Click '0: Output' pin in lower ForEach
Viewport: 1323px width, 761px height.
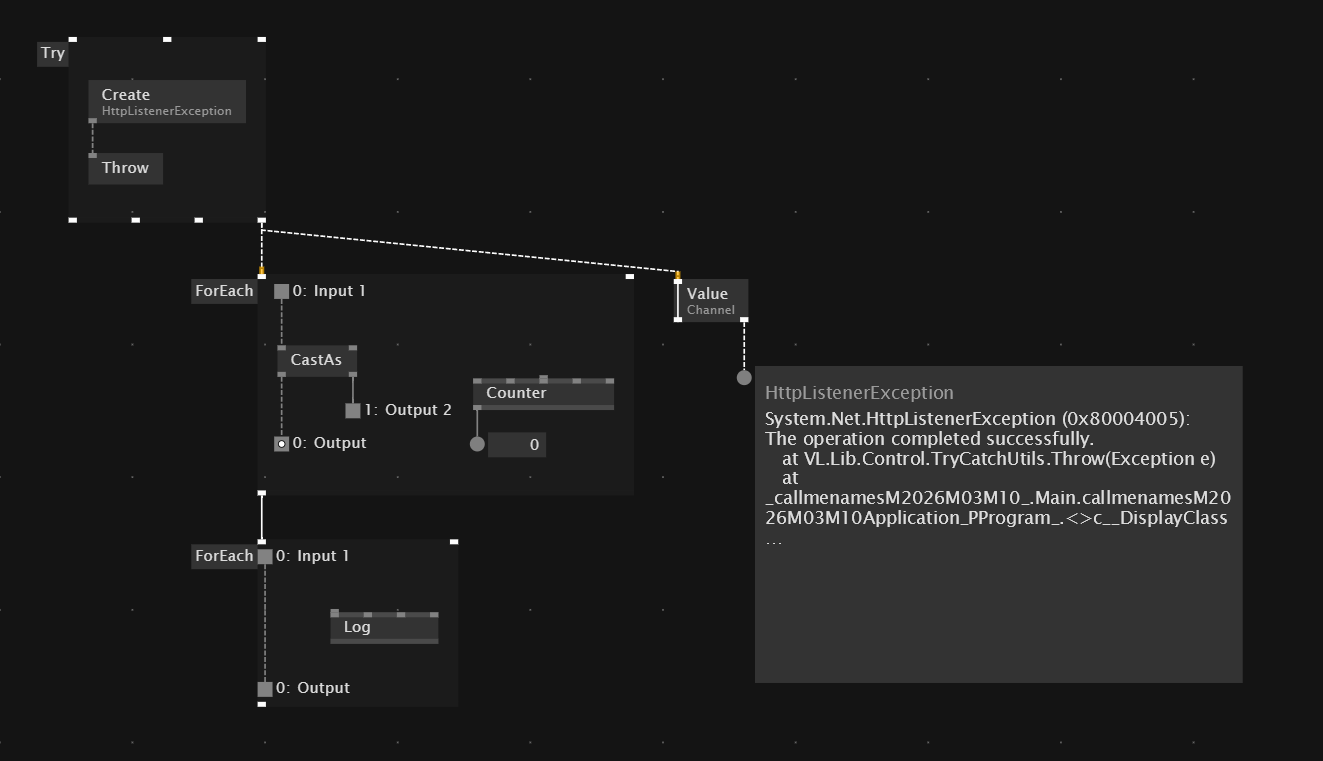pyautogui.click(x=265, y=688)
